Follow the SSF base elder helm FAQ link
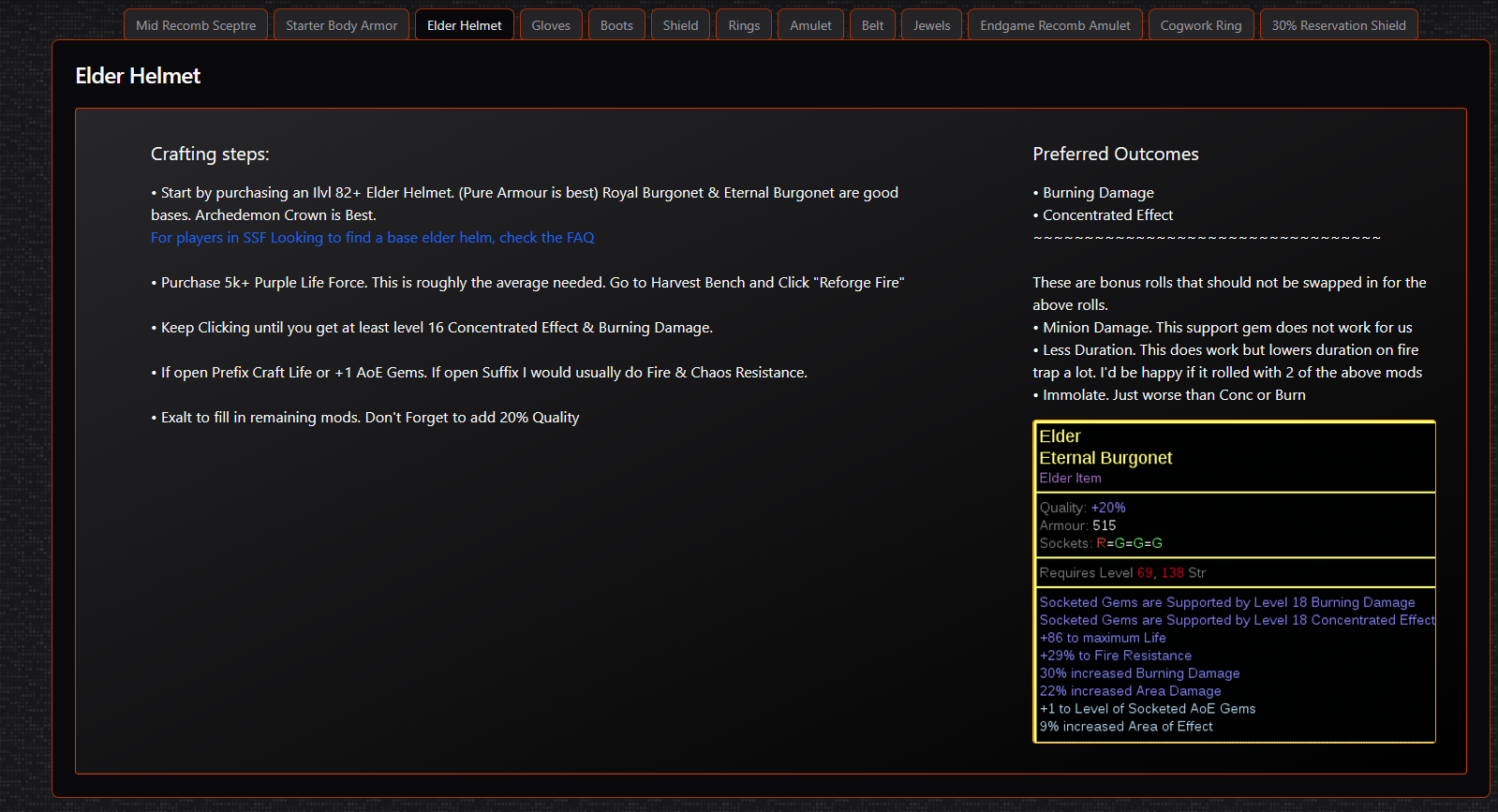1498x812 pixels. (373, 238)
